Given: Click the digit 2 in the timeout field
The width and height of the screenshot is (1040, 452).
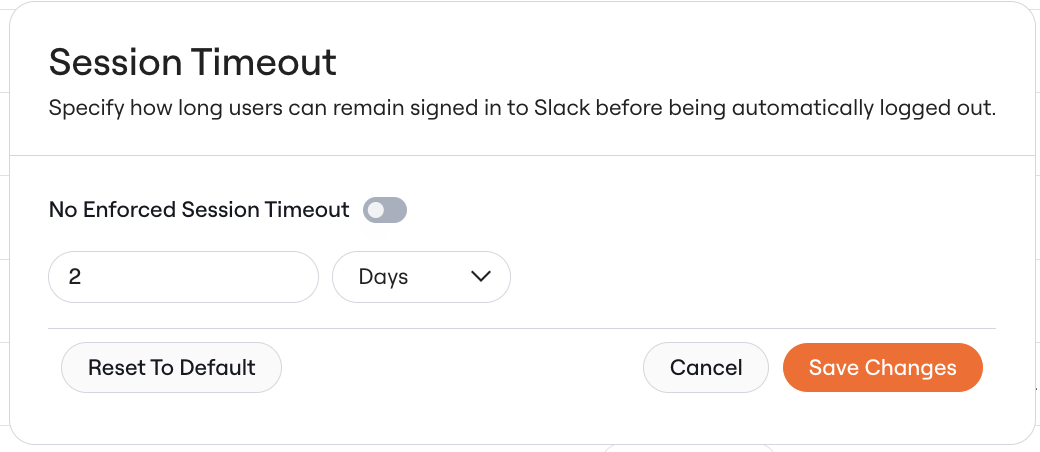Looking at the screenshot, I should coord(74,277).
